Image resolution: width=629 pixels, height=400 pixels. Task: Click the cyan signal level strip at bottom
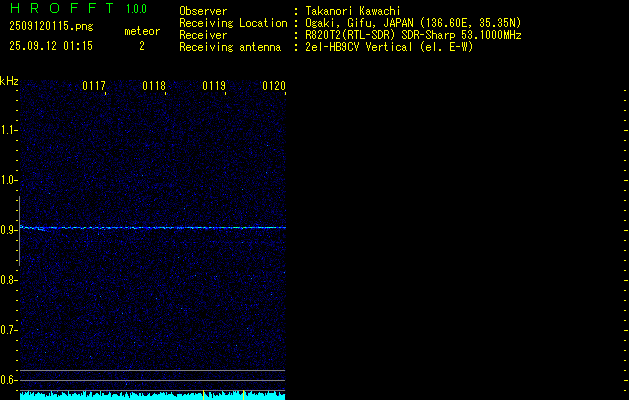click(x=152, y=396)
